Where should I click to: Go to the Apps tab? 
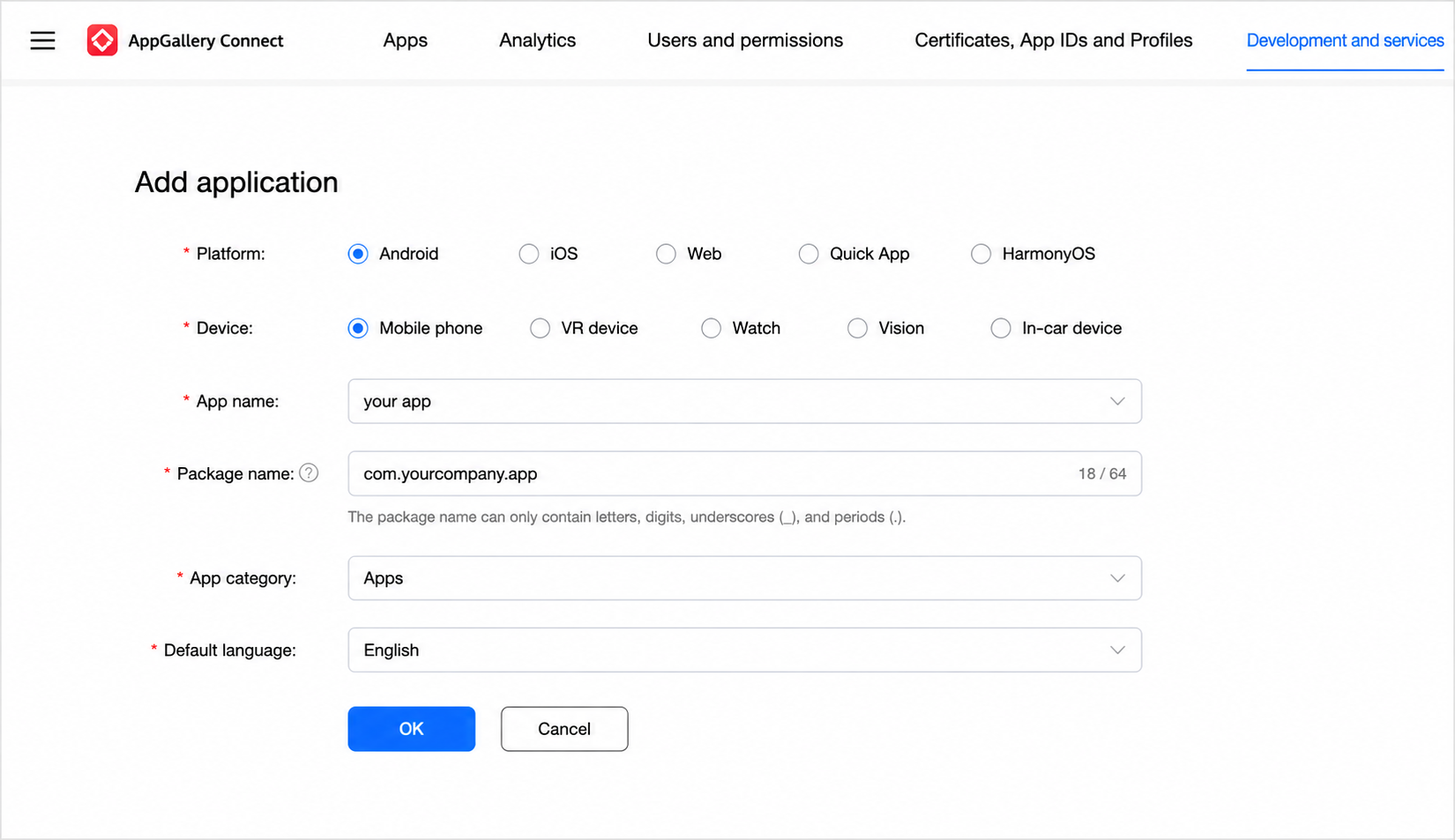click(x=405, y=41)
